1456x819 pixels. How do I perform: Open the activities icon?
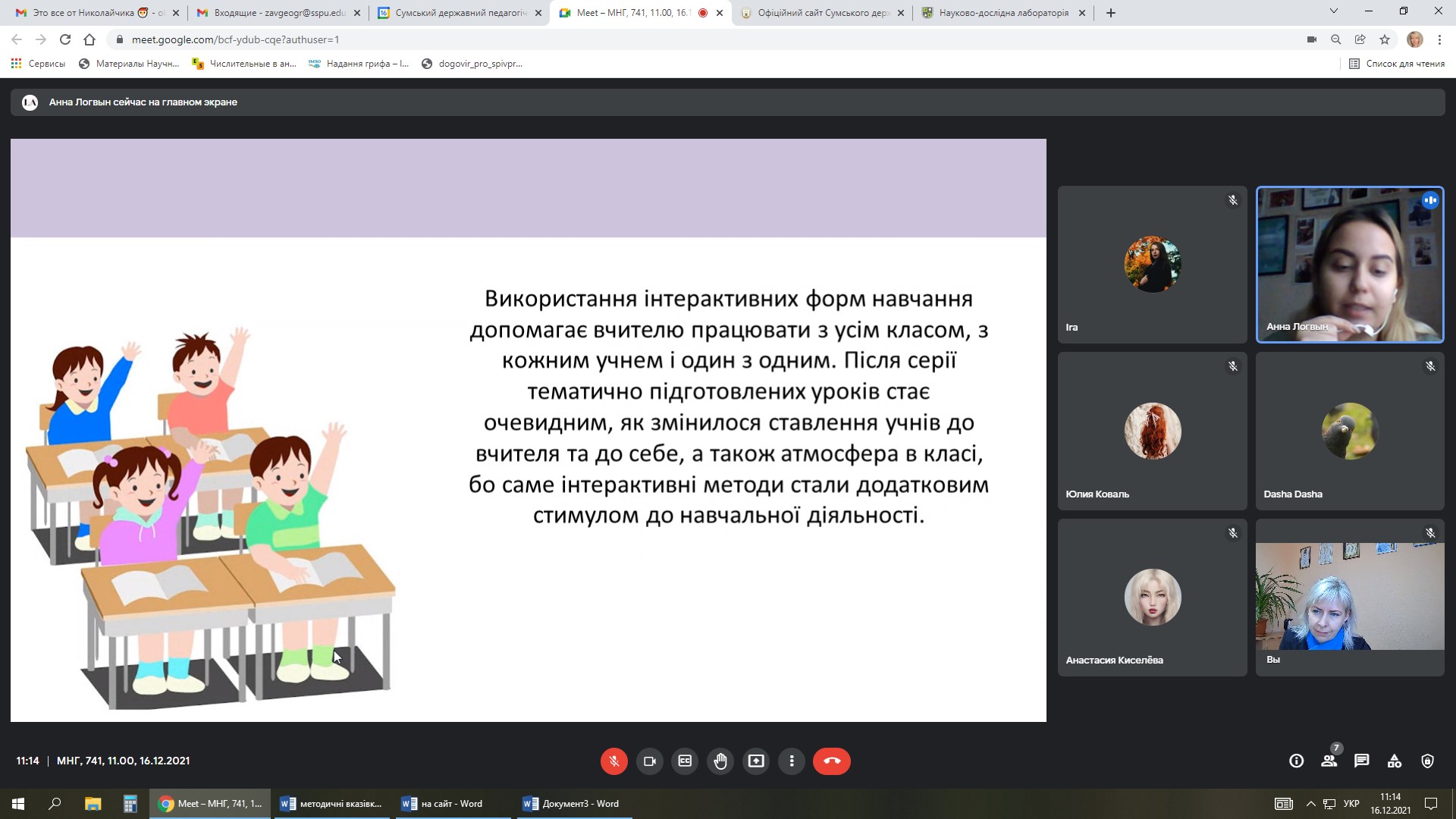[x=1395, y=761]
